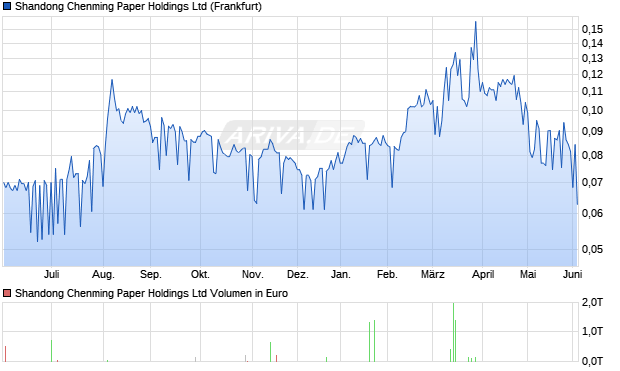Click the volume title 'Shandong Chenming Paper Holdings Ltd Volumen in Euro'

(151, 293)
